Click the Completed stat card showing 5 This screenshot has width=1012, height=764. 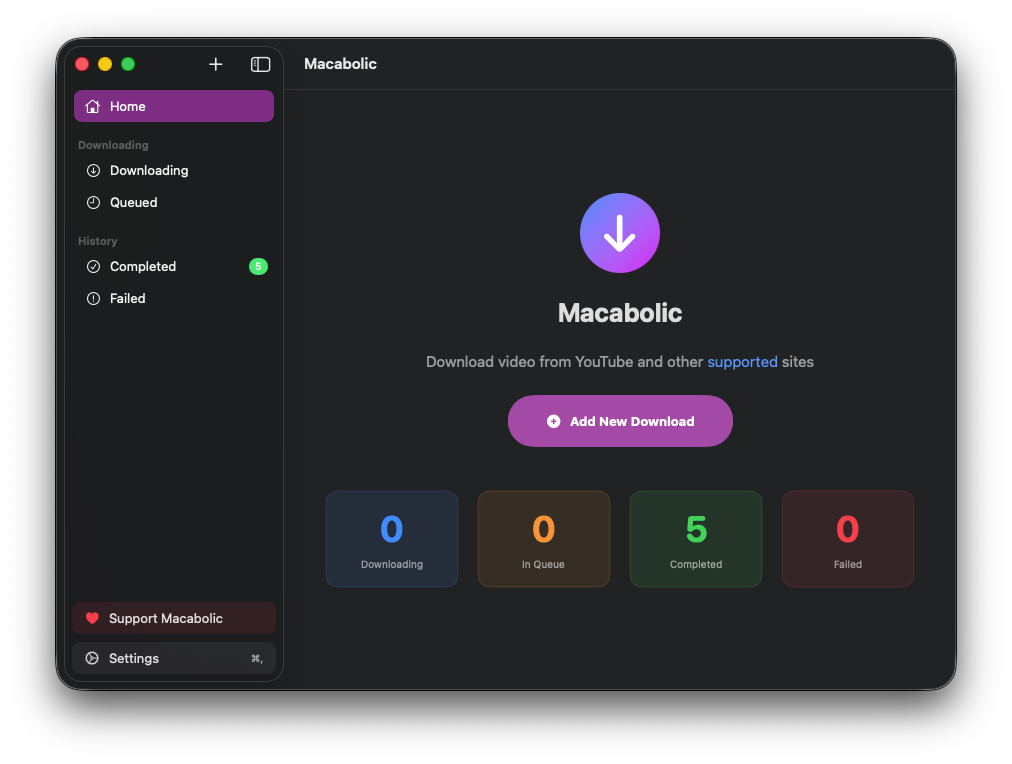pos(695,538)
